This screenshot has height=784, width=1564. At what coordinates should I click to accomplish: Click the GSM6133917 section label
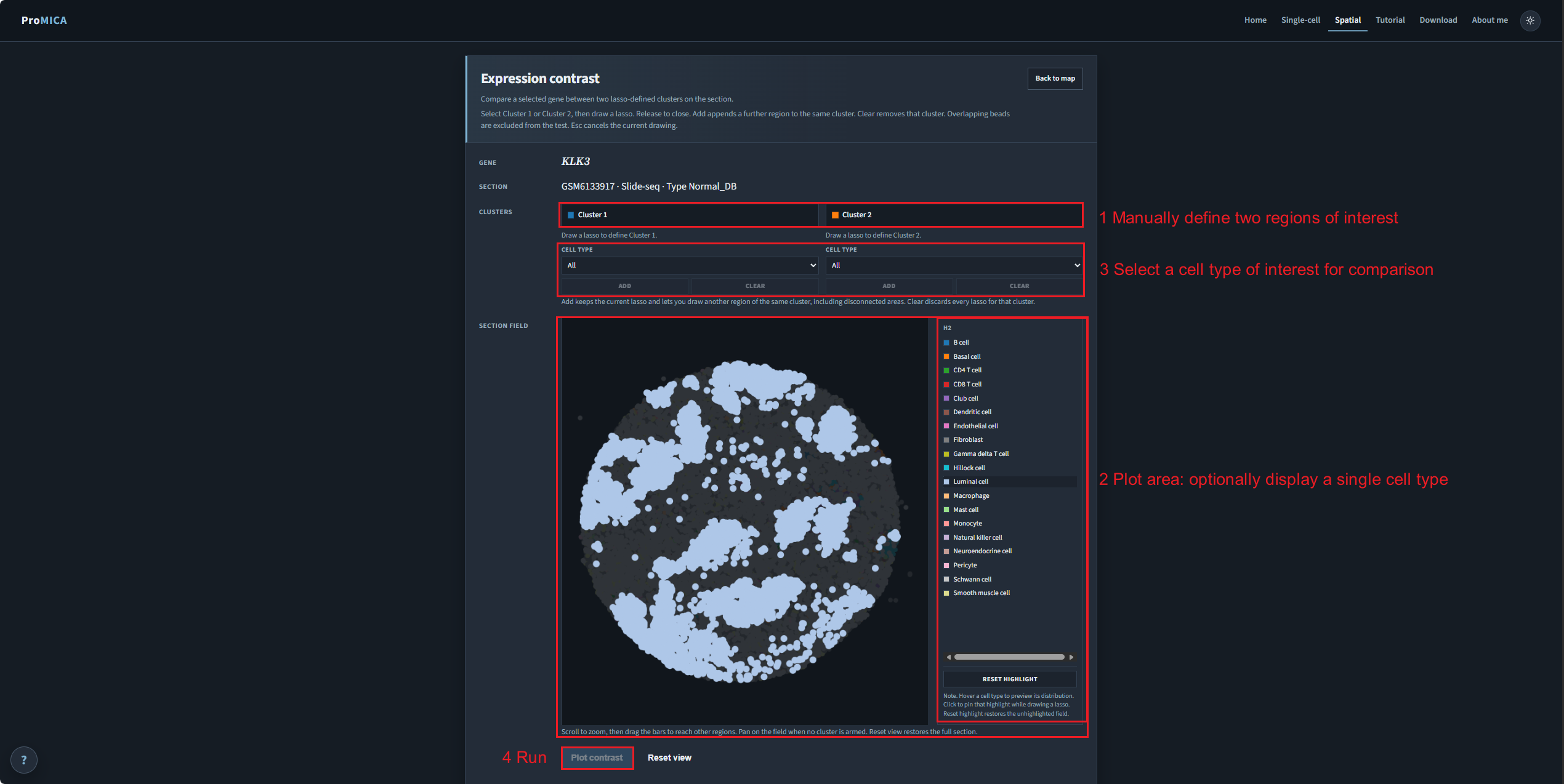[648, 186]
